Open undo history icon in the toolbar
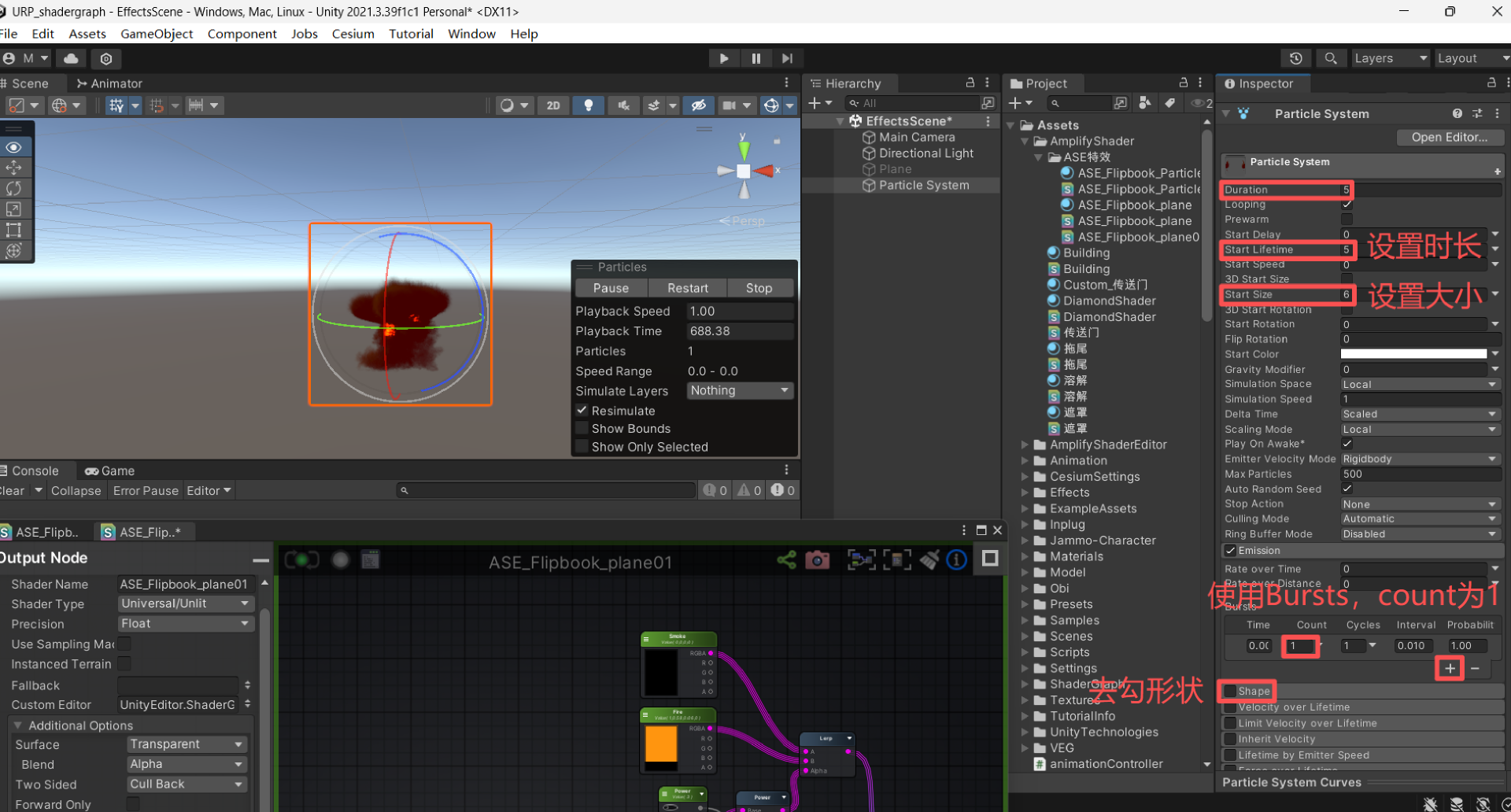The image size is (1511, 812). click(1296, 58)
